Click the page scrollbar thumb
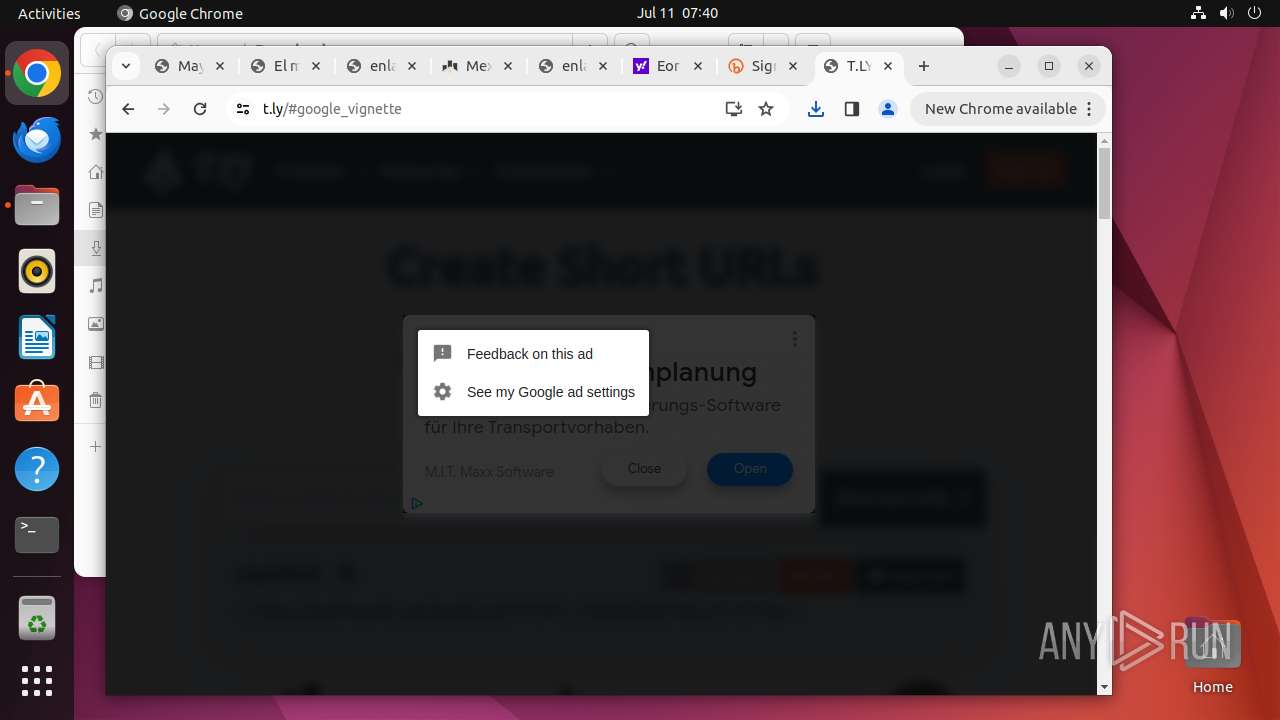 1104,183
